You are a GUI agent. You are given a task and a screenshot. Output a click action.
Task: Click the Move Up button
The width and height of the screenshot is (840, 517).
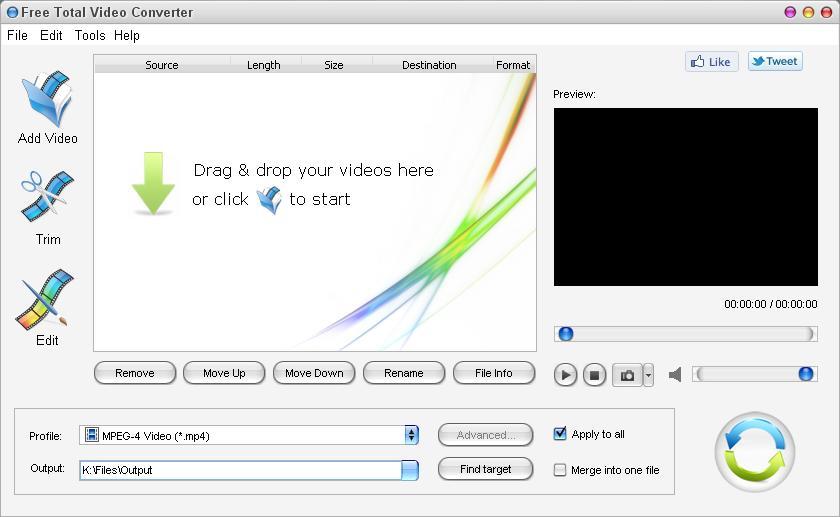pos(224,373)
